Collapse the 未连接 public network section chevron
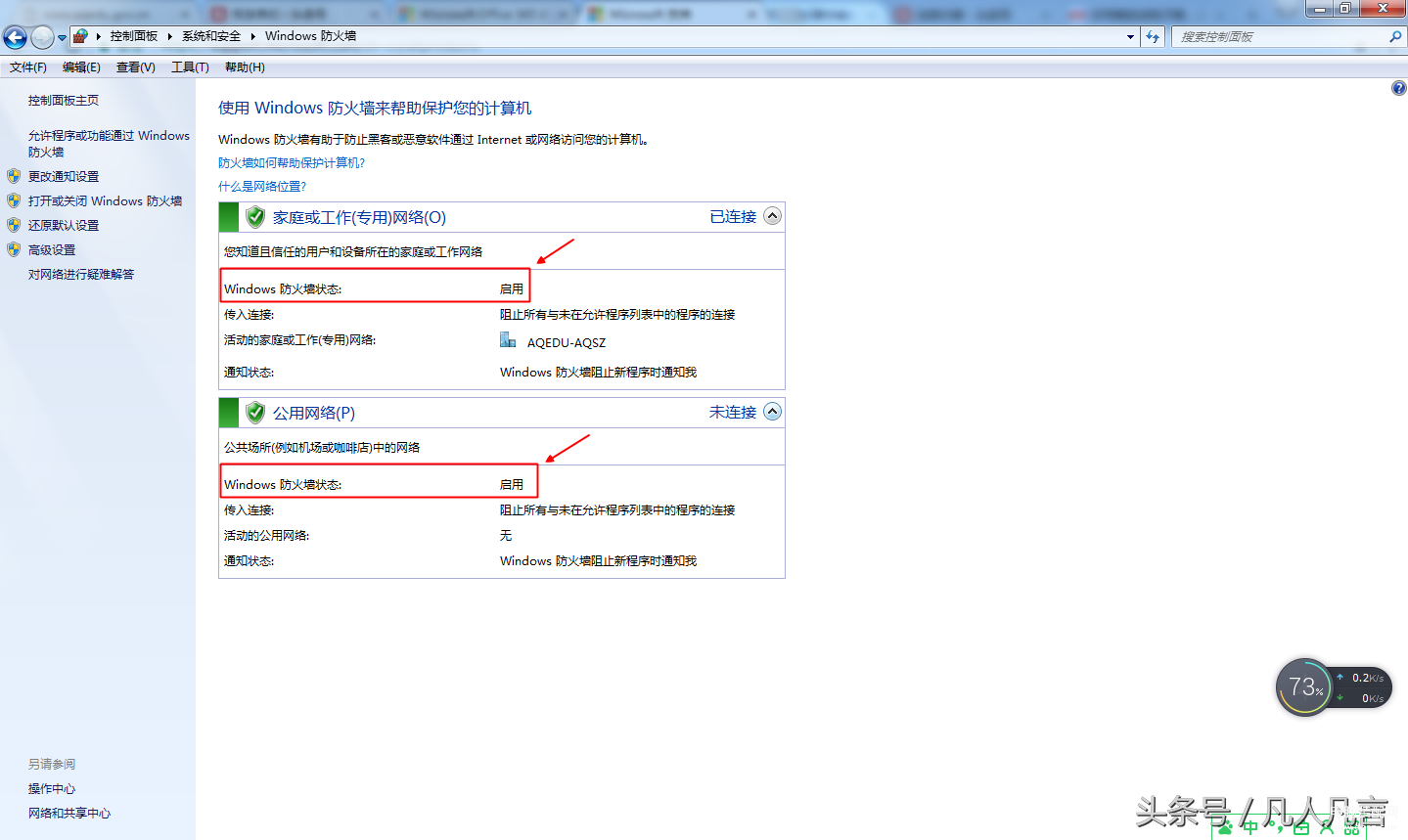Image resolution: width=1408 pixels, height=840 pixels. (x=772, y=412)
